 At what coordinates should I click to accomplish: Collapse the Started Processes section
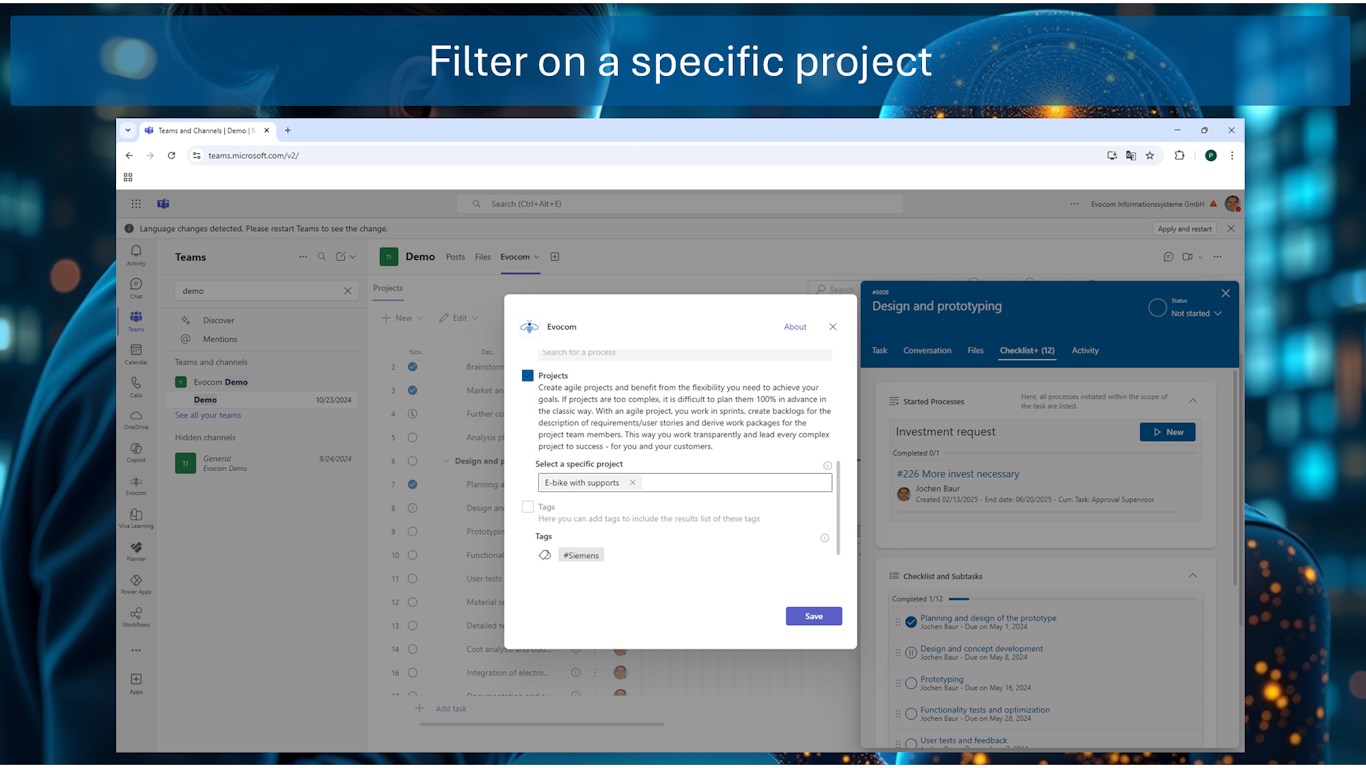[x=1192, y=401]
